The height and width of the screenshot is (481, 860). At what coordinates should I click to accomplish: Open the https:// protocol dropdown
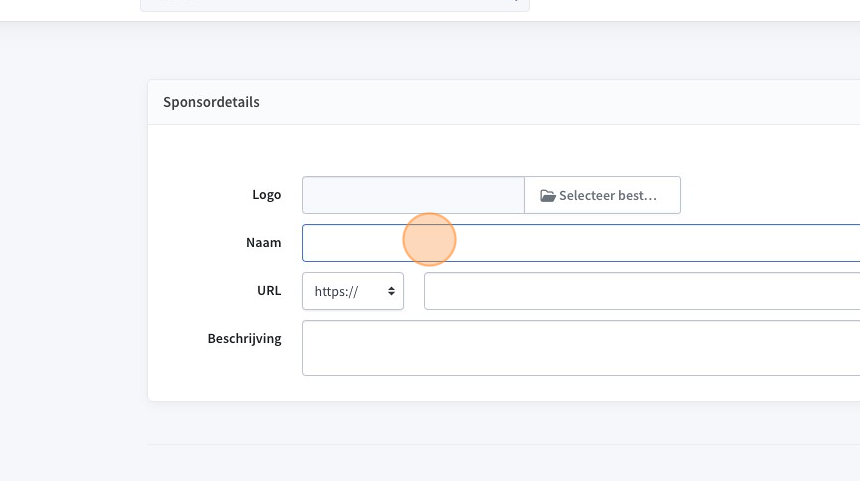[353, 291]
